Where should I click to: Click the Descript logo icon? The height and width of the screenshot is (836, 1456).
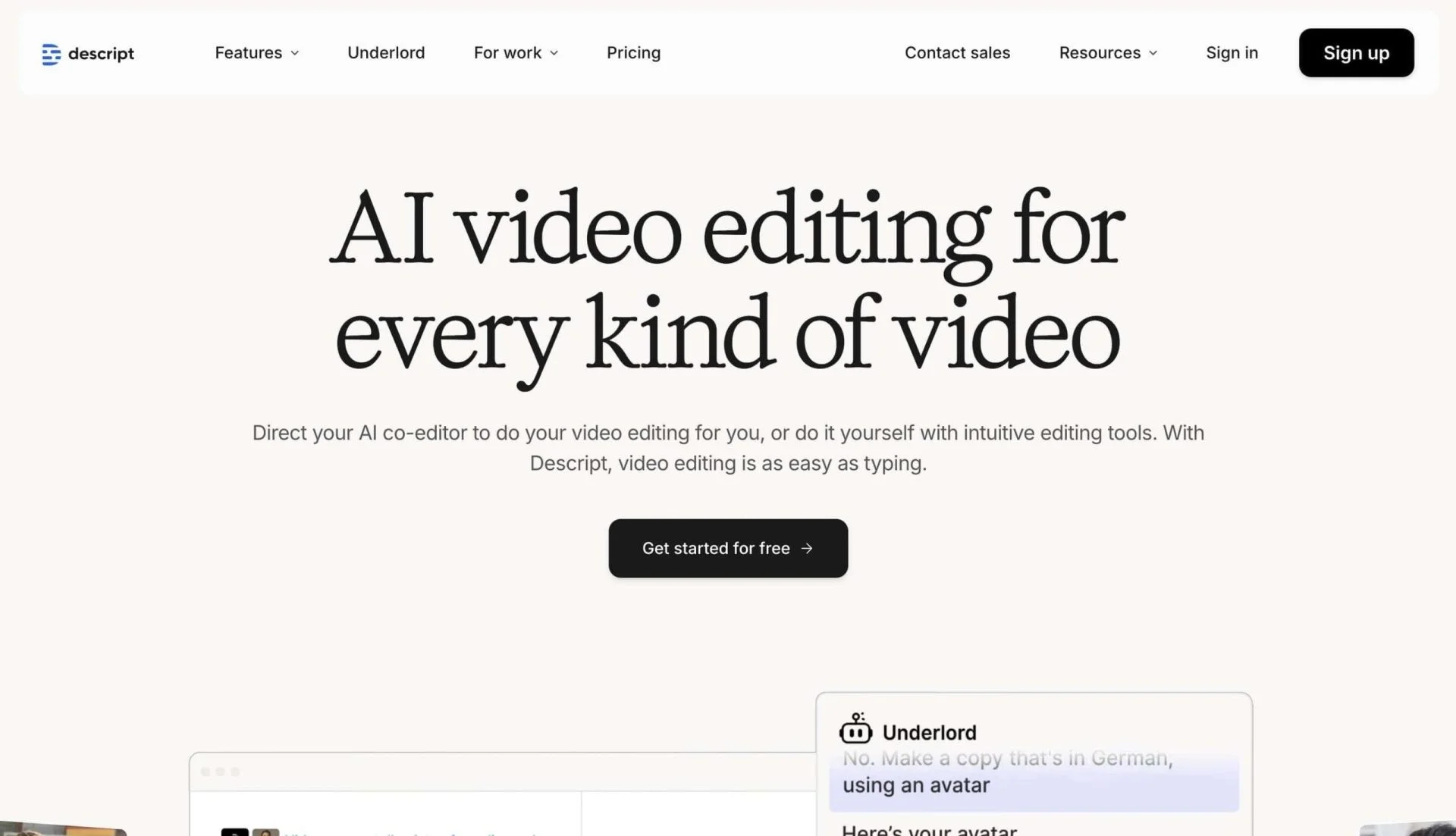pos(51,54)
